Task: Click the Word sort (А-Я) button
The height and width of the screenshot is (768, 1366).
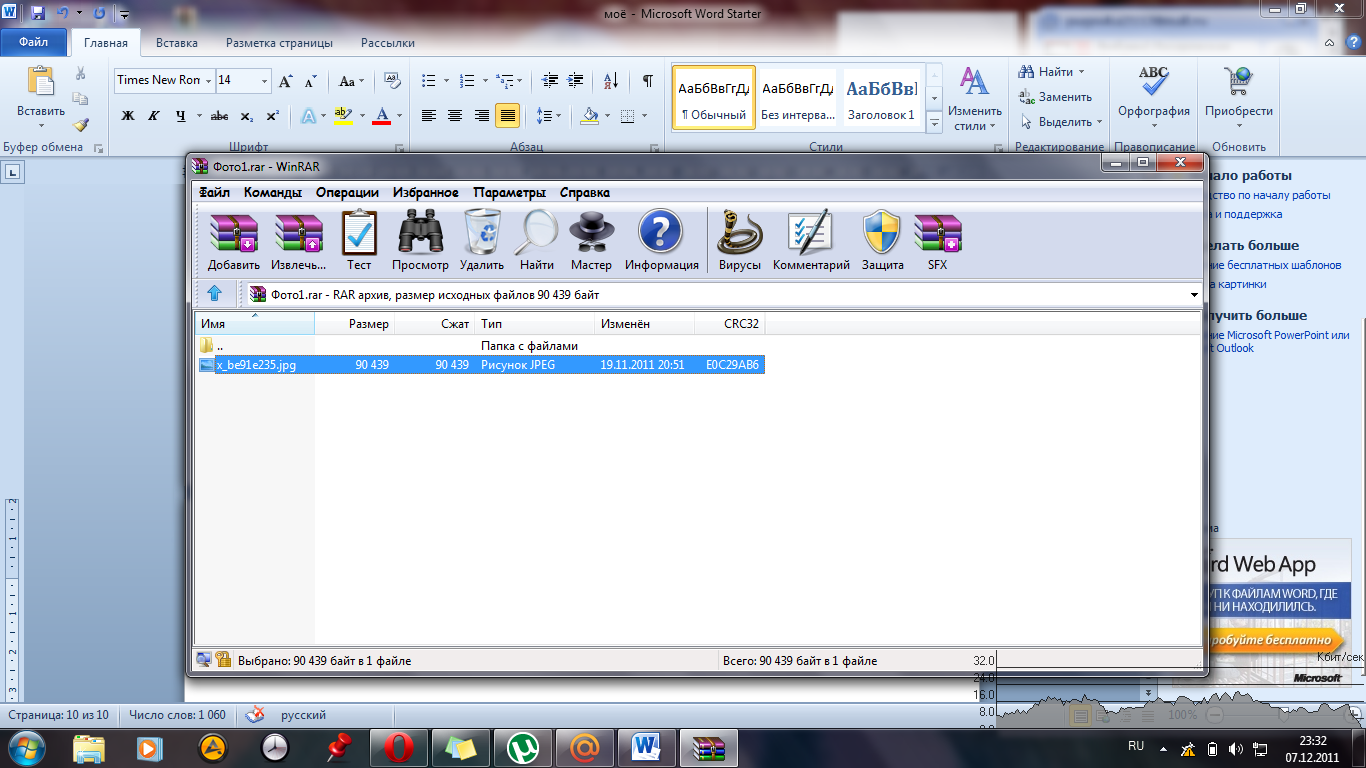Action: (x=613, y=81)
